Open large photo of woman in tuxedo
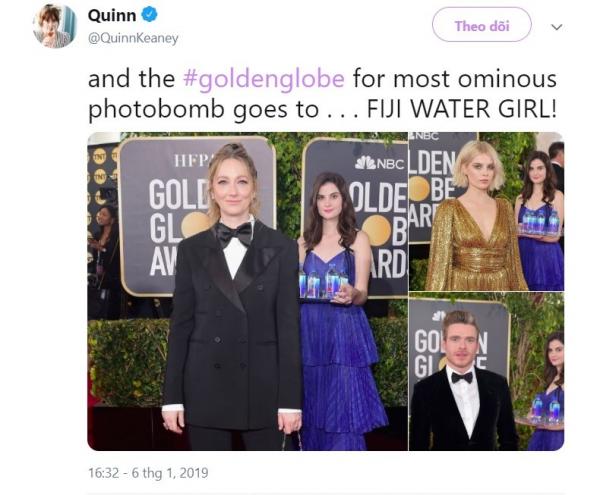600x495 pixels. point(248,291)
